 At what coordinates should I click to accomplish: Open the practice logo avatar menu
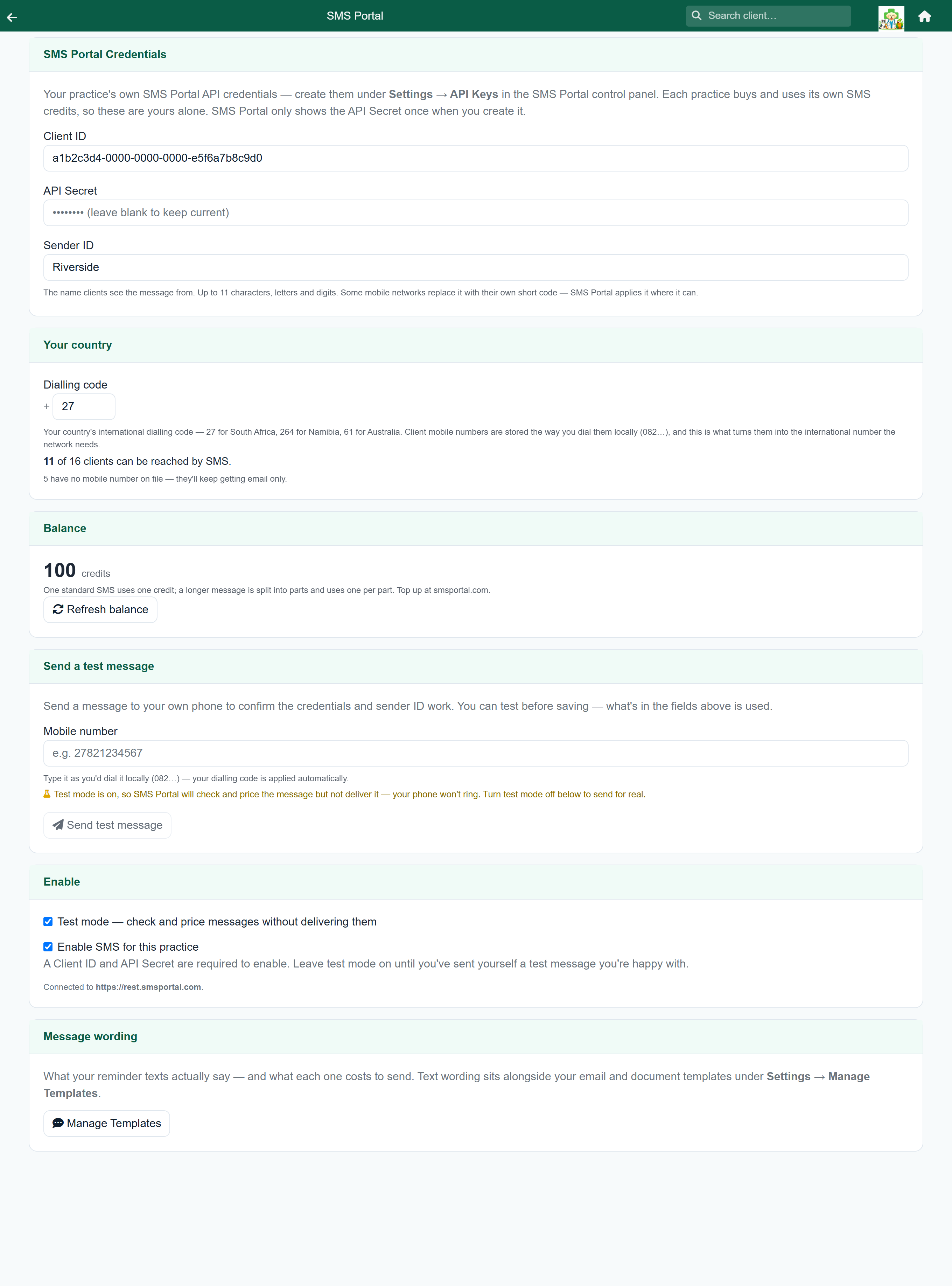coord(891,19)
